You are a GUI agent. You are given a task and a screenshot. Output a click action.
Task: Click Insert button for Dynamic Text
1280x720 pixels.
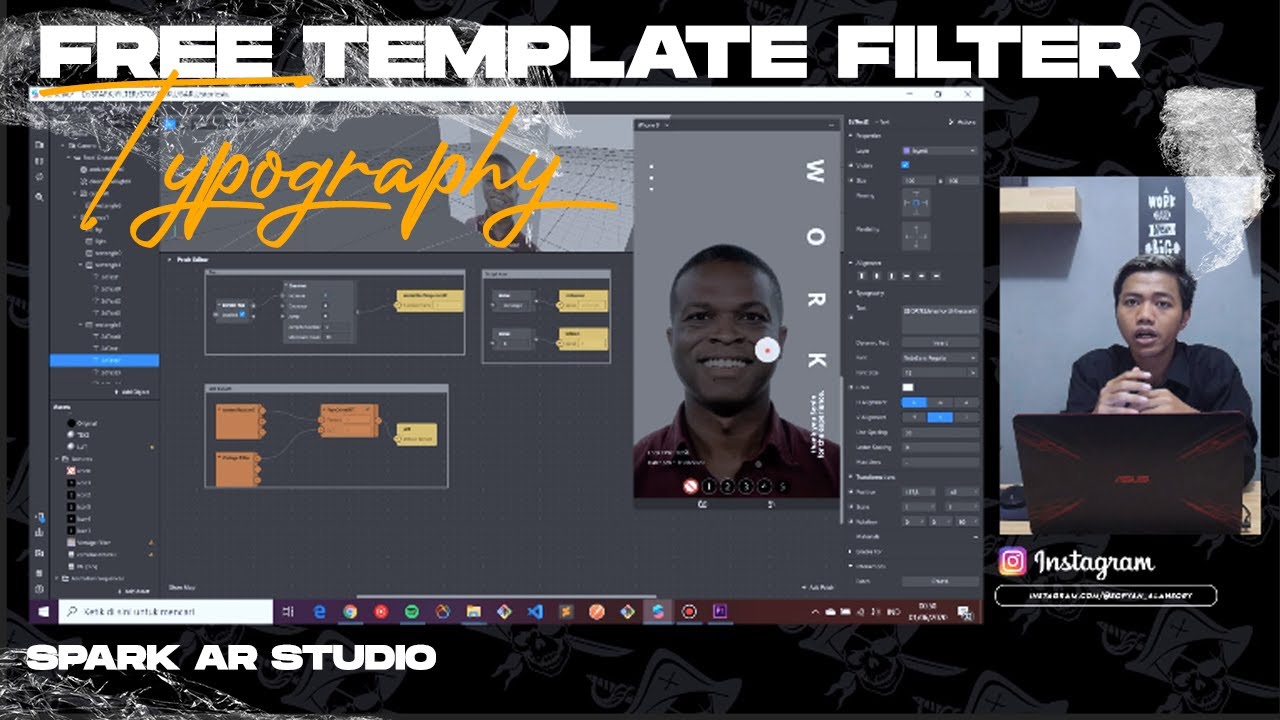click(939, 343)
